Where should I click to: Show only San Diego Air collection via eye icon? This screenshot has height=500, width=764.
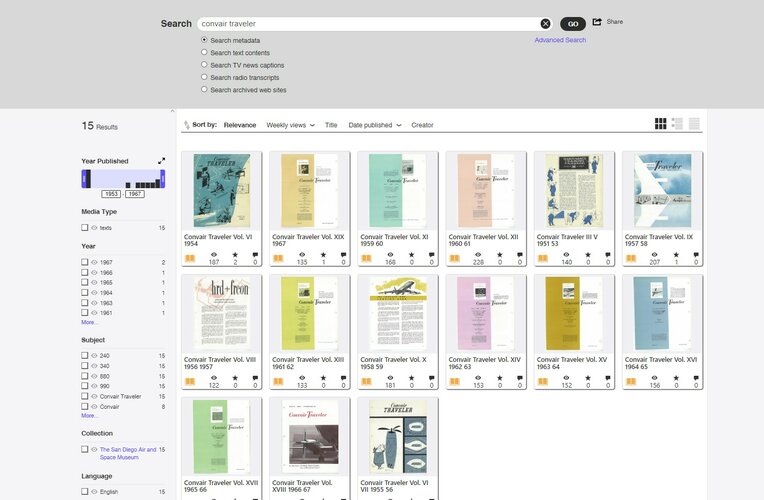(x=95, y=449)
